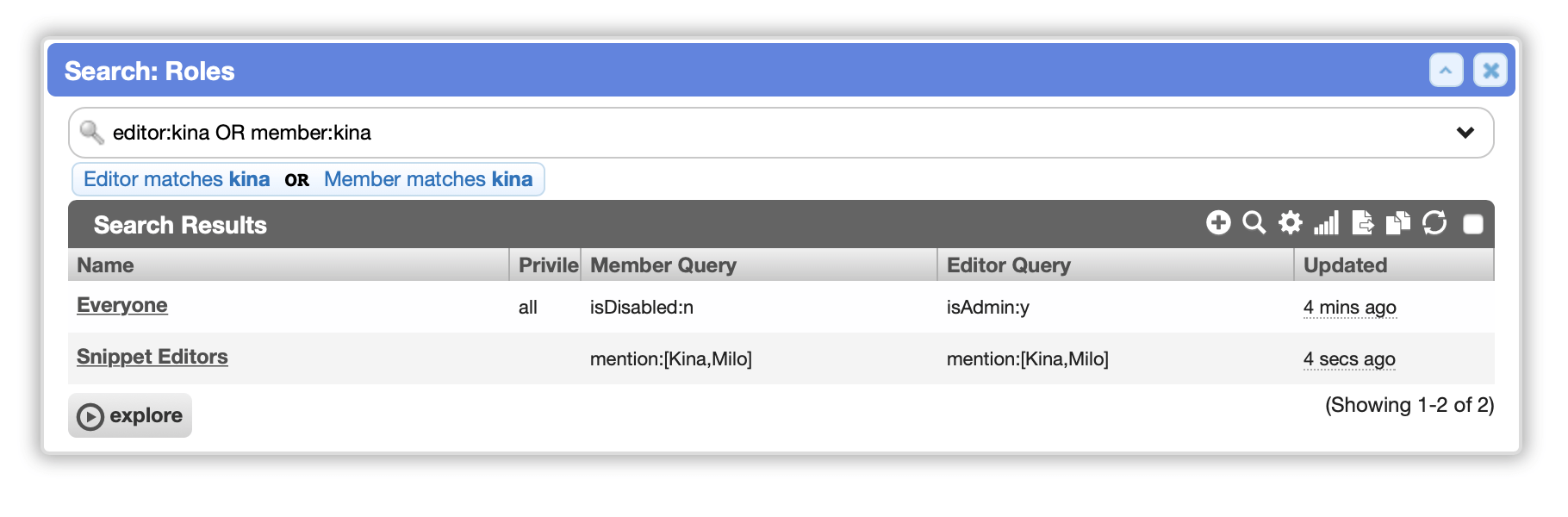Click the add new role plus icon
This screenshot has height=517, width=1568.
pyautogui.click(x=1218, y=223)
